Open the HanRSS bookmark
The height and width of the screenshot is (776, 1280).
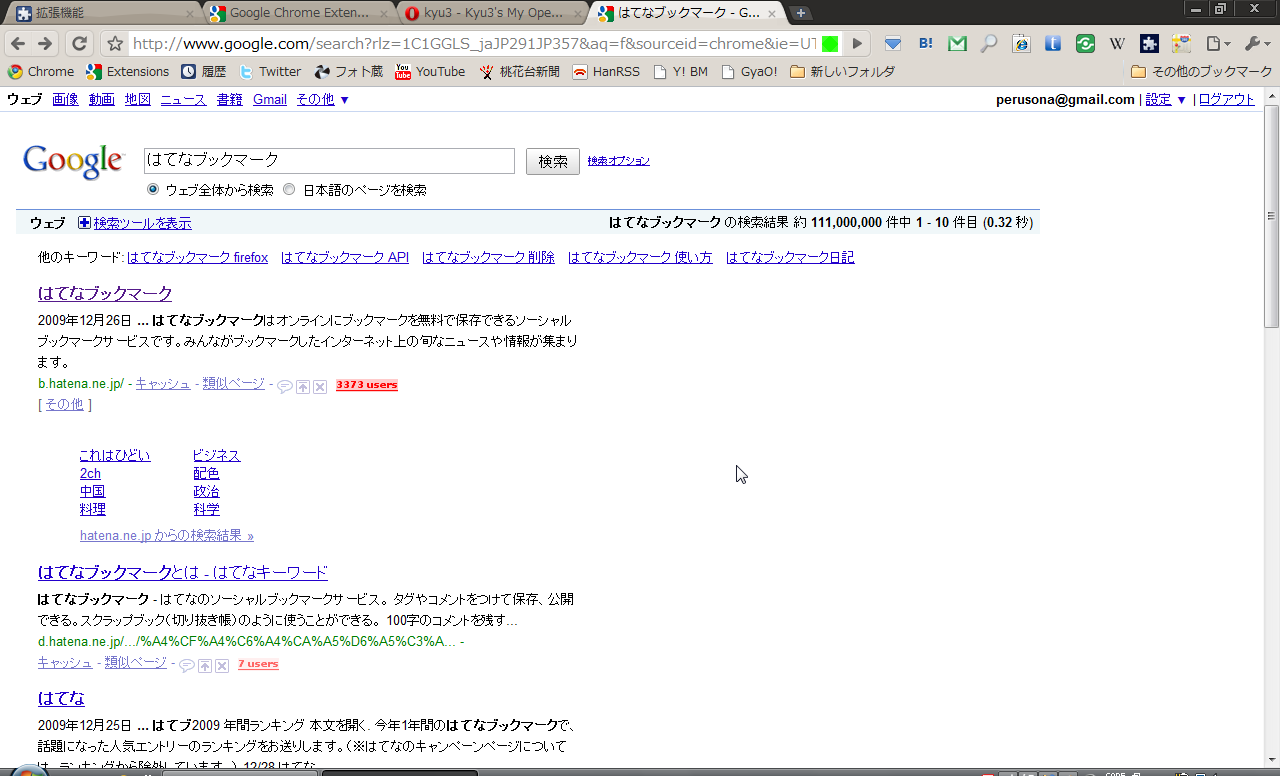pyautogui.click(x=606, y=72)
